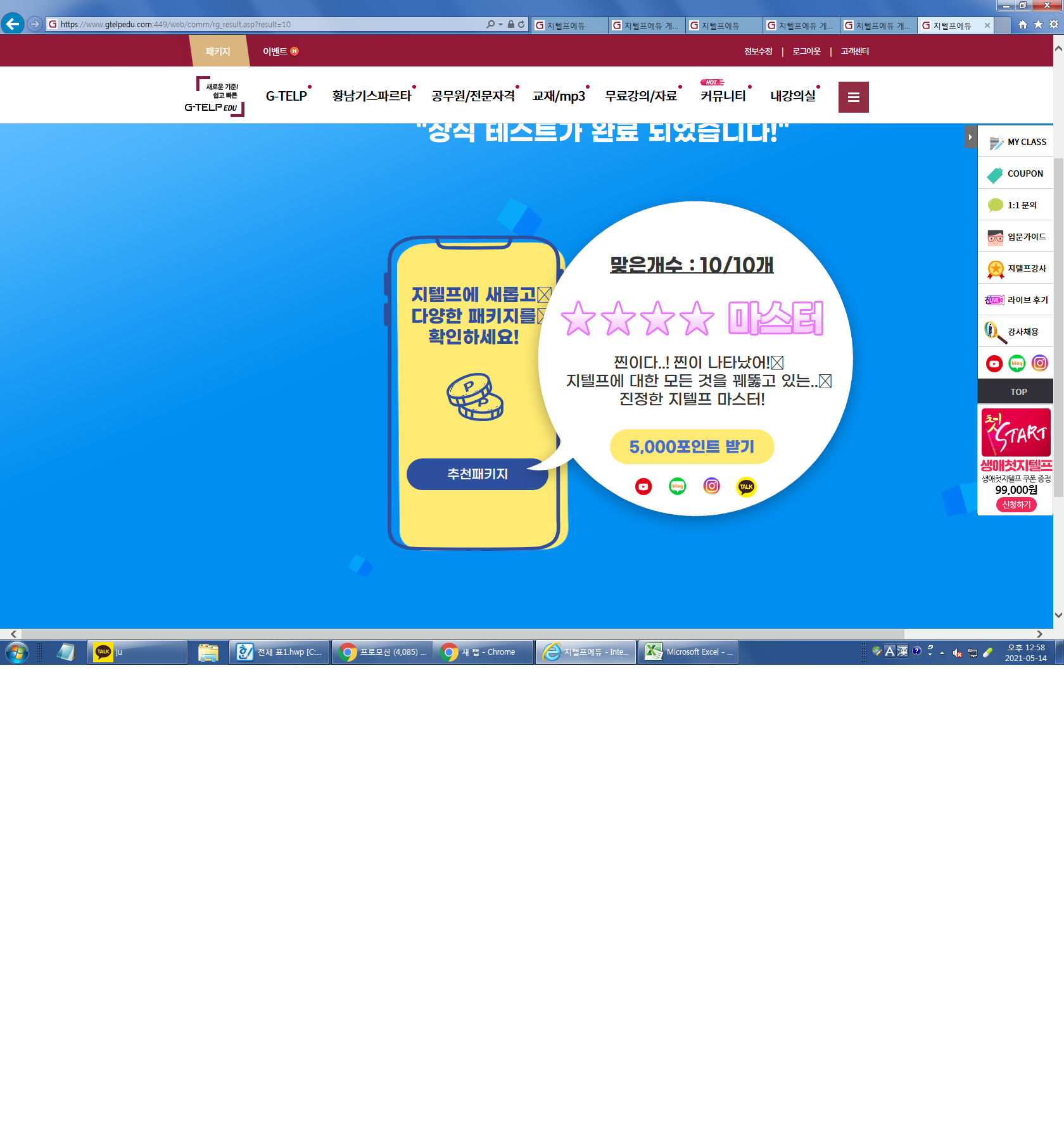Open the 황남기스파르타 navigation menu

(372, 96)
